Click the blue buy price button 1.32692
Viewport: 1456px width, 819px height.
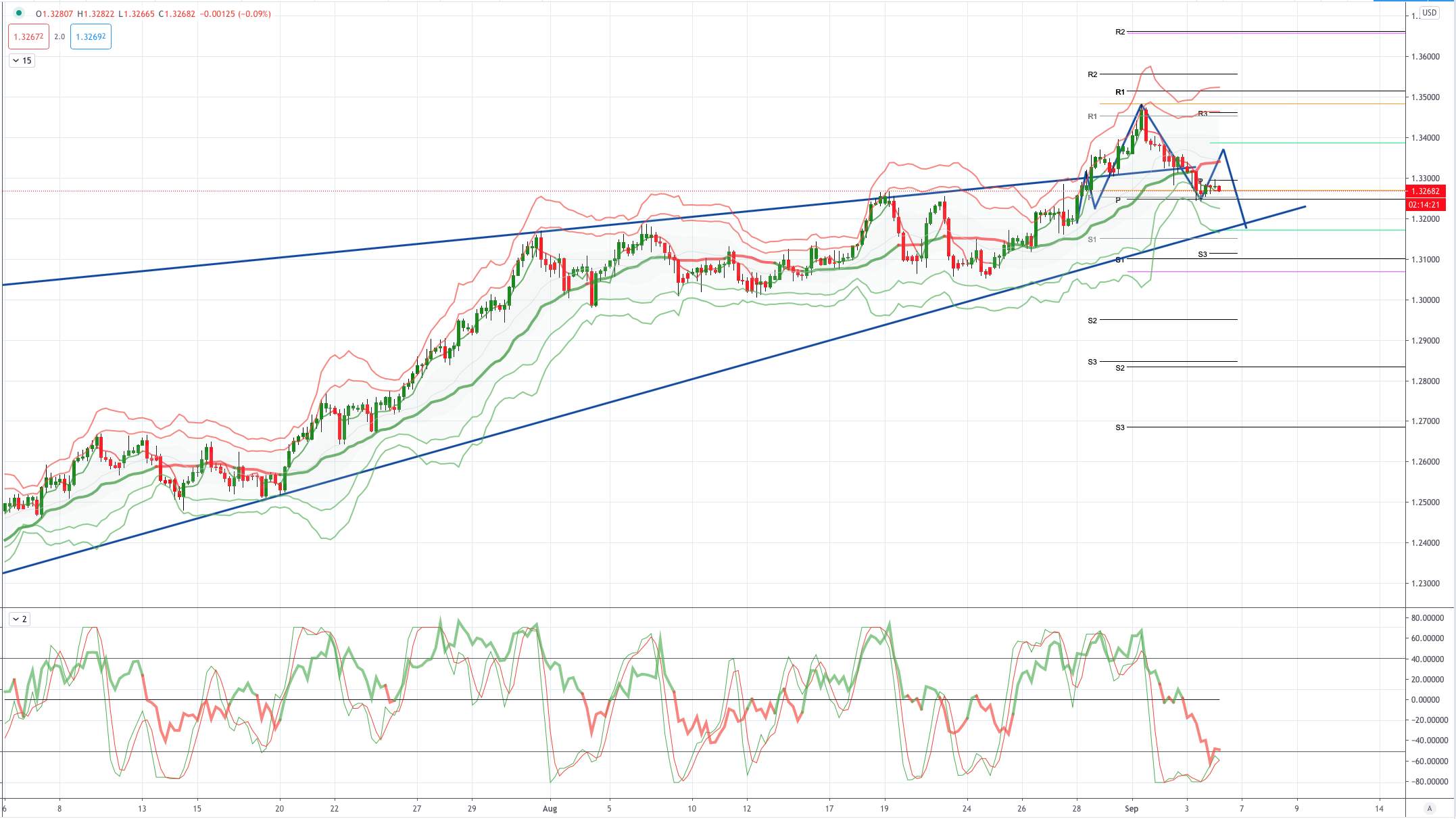tap(91, 37)
